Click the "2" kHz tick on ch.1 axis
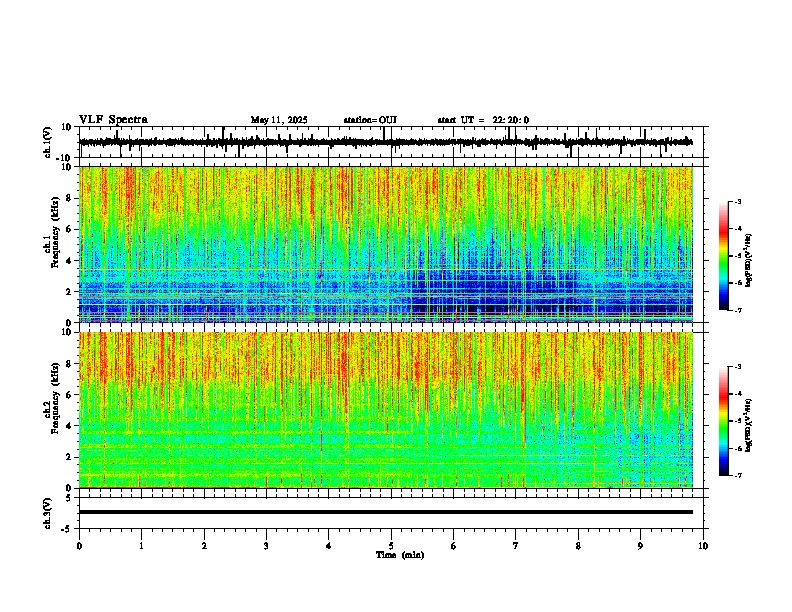792x612 pixels. (x=69, y=292)
